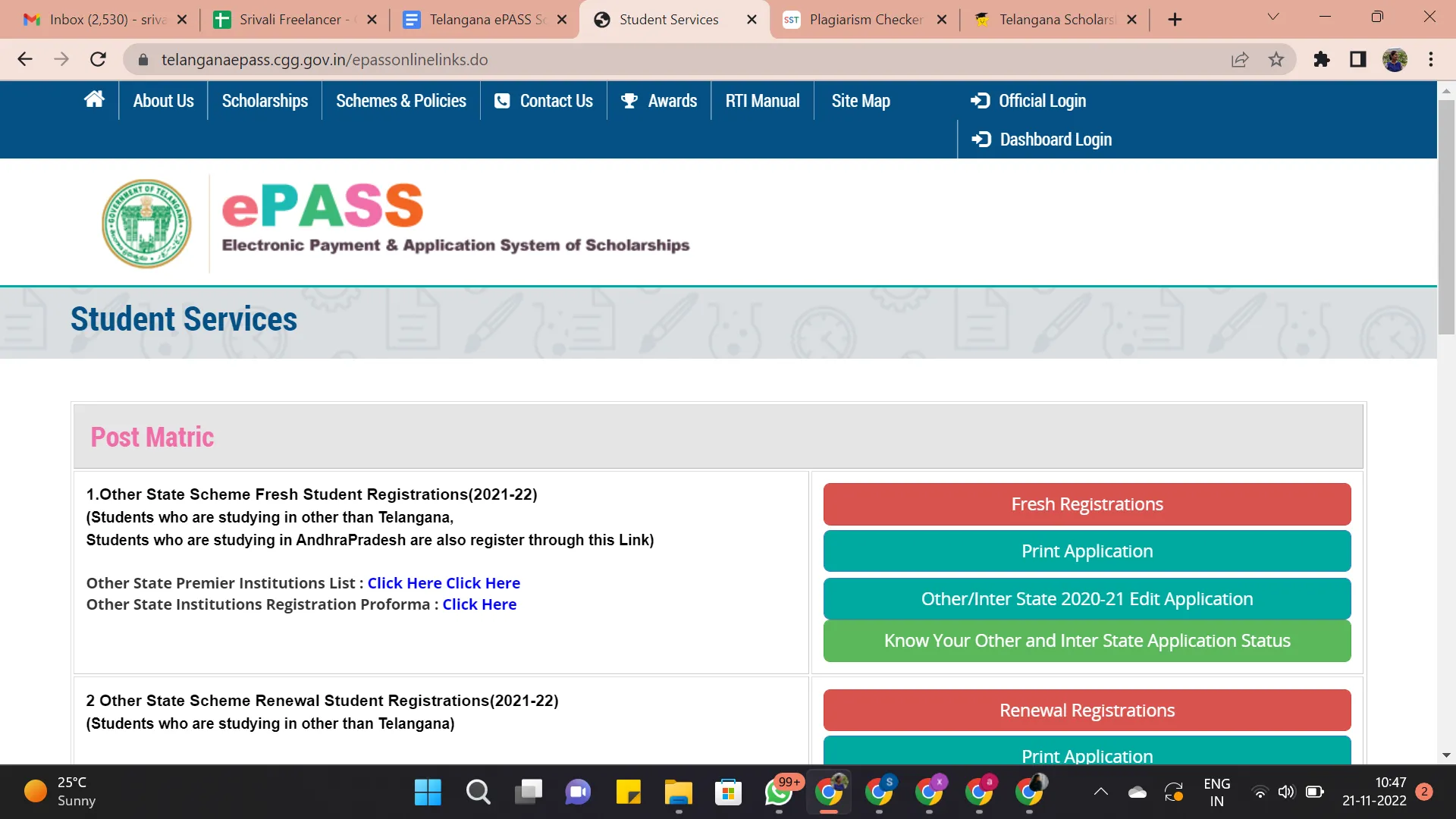Click the address bar URL
Screen dimensions: 1456x819
click(x=325, y=59)
